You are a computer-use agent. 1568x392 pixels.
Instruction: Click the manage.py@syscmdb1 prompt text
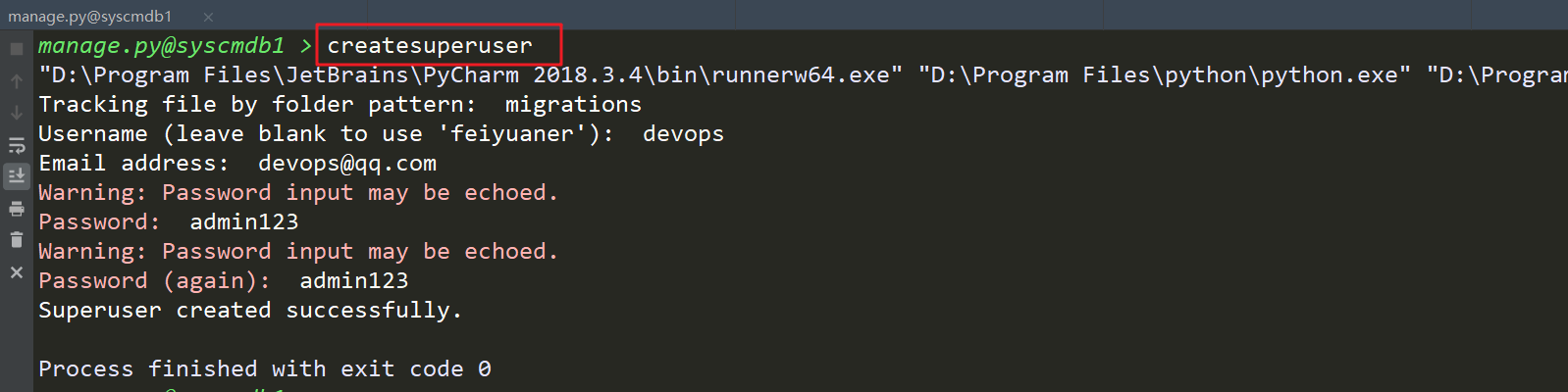point(161,46)
